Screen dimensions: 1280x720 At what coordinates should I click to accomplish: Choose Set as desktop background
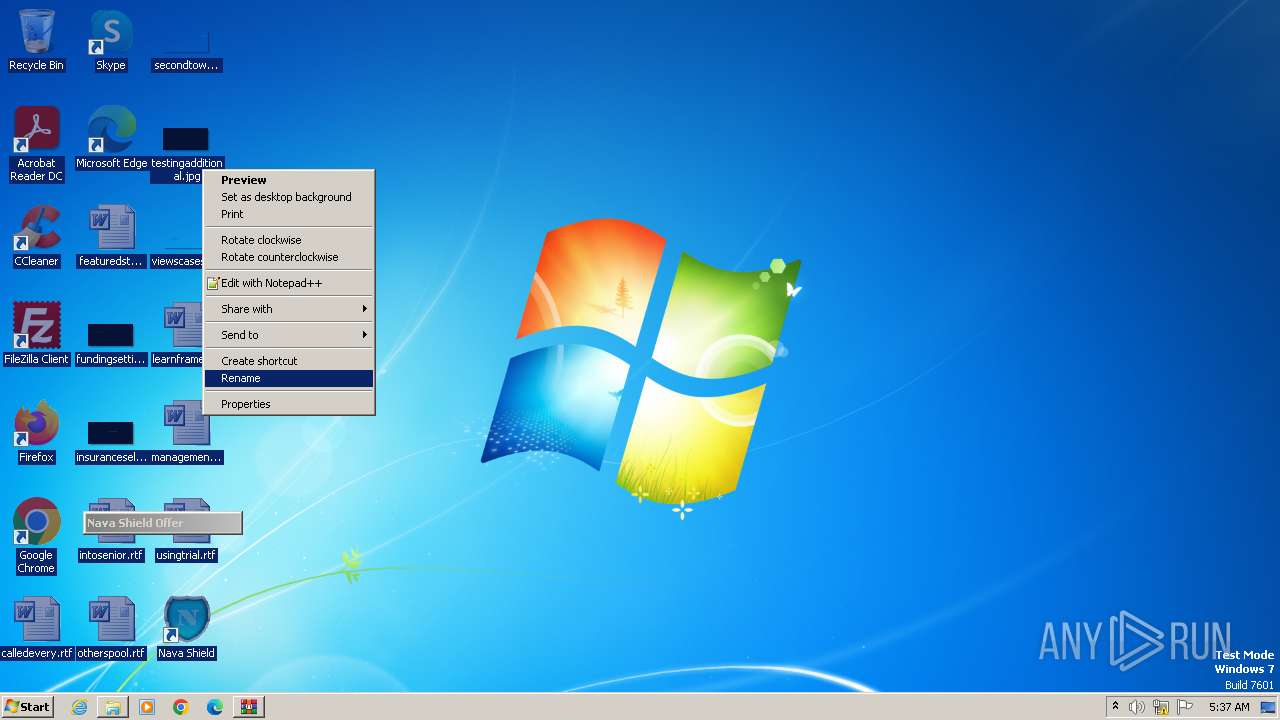tap(289, 197)
